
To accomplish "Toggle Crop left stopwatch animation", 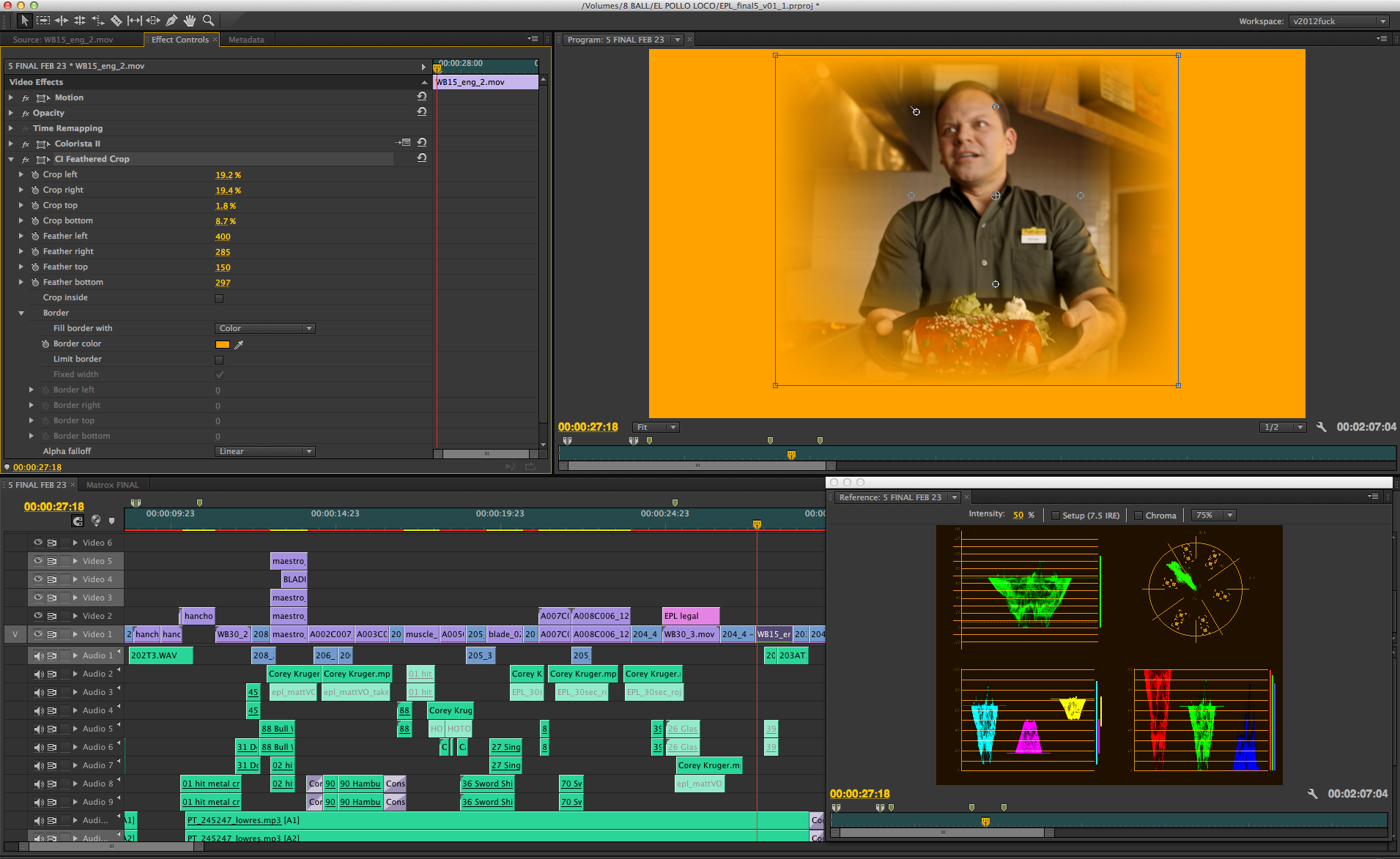I will point(35,174).
